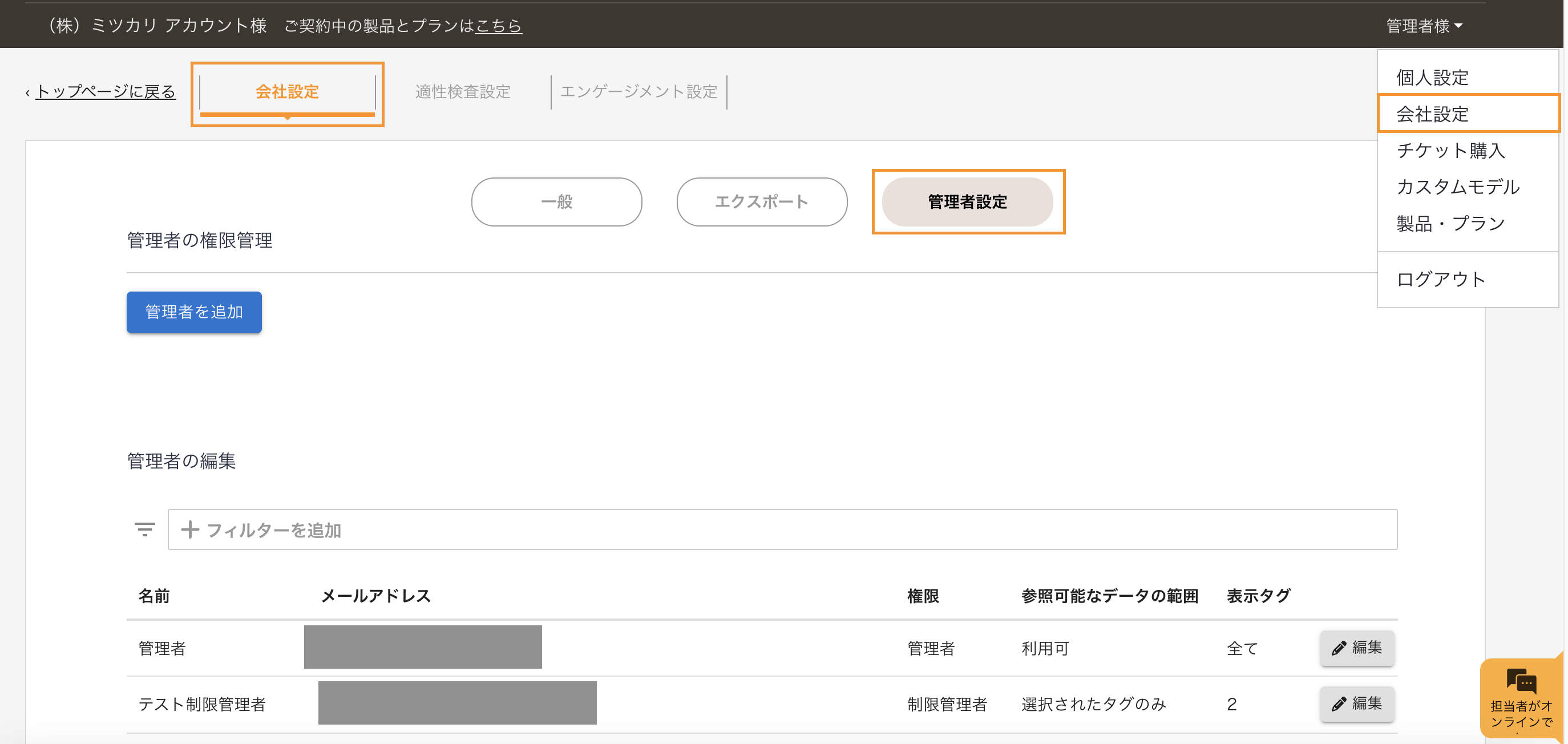
Task: Switch to the 適性検査設定 tab
Action: pyautogui.click(x=463, y=92)
